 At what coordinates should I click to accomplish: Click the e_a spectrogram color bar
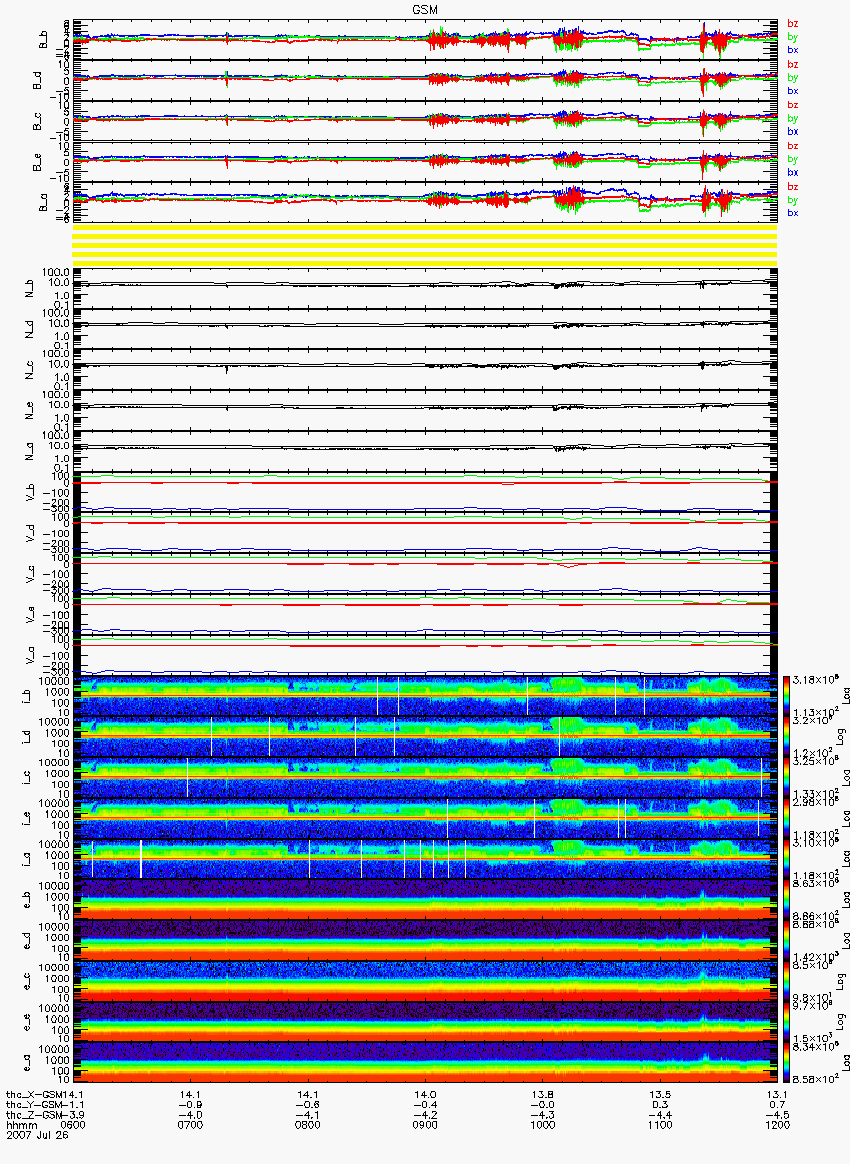coord(784,1062)
